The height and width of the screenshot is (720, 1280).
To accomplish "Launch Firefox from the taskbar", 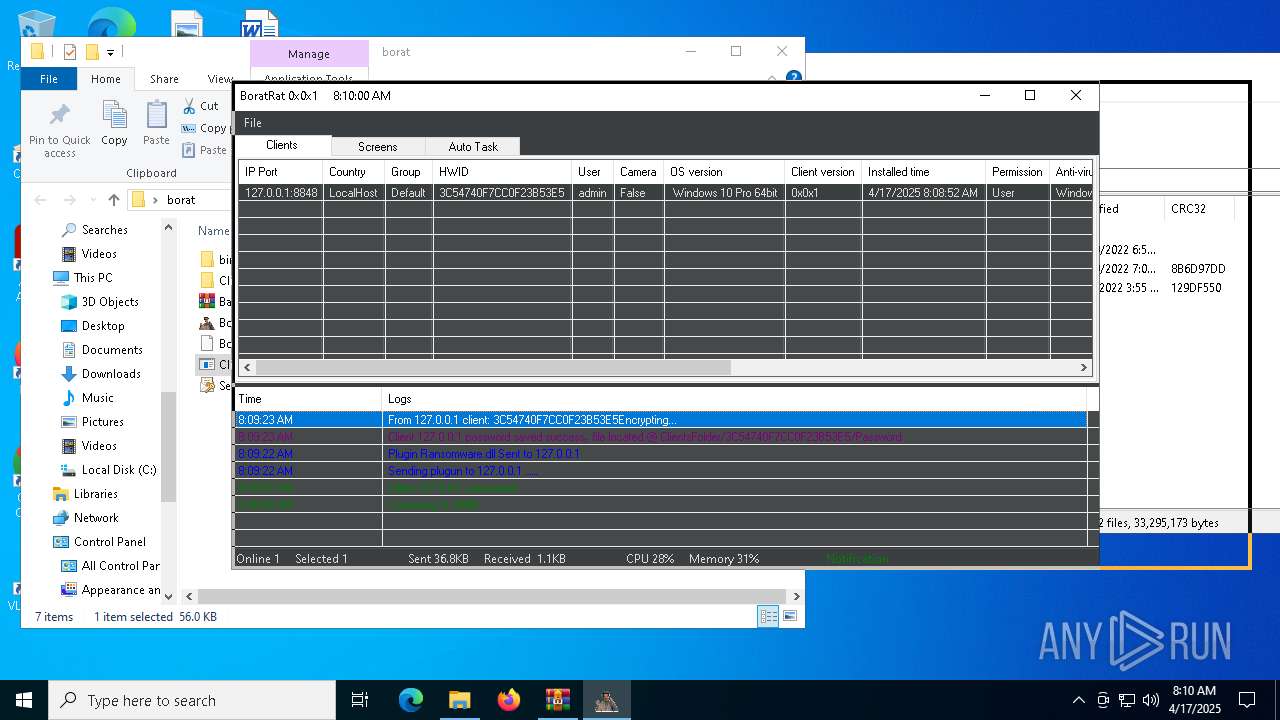I will pyautogui.click(x=508, y=700).
